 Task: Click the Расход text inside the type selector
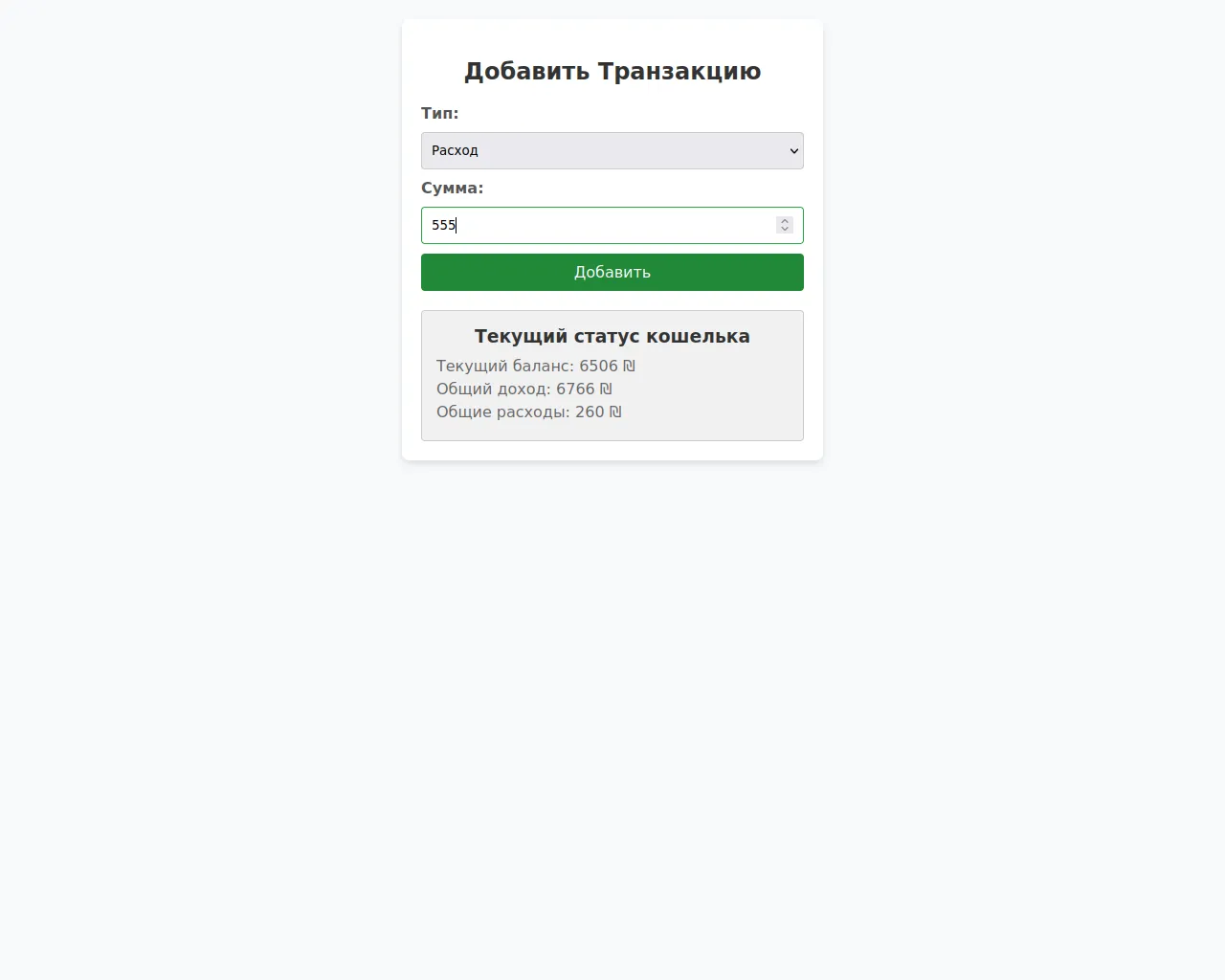coord(455,150)
